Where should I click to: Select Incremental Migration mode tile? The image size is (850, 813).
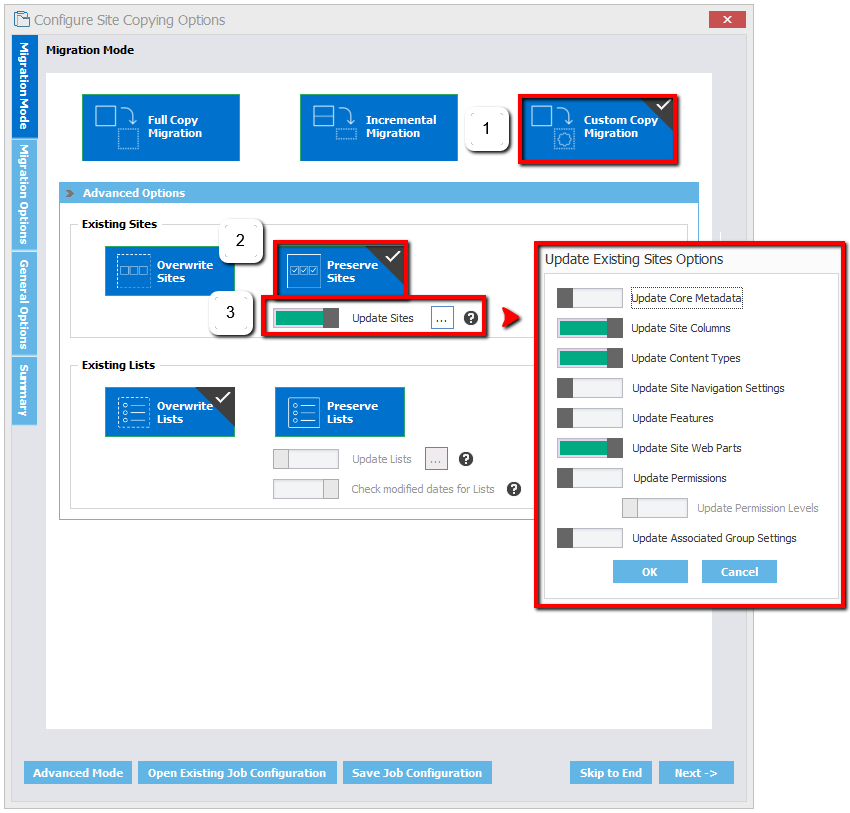[379, 127]
